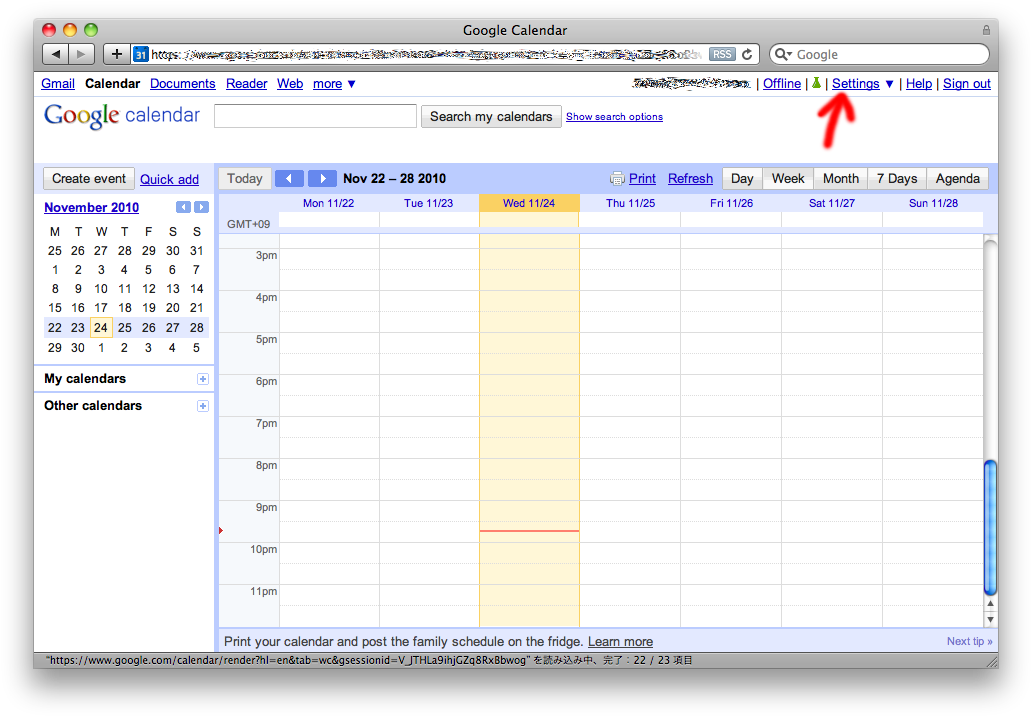Click the Offline link

coord(782,84)
